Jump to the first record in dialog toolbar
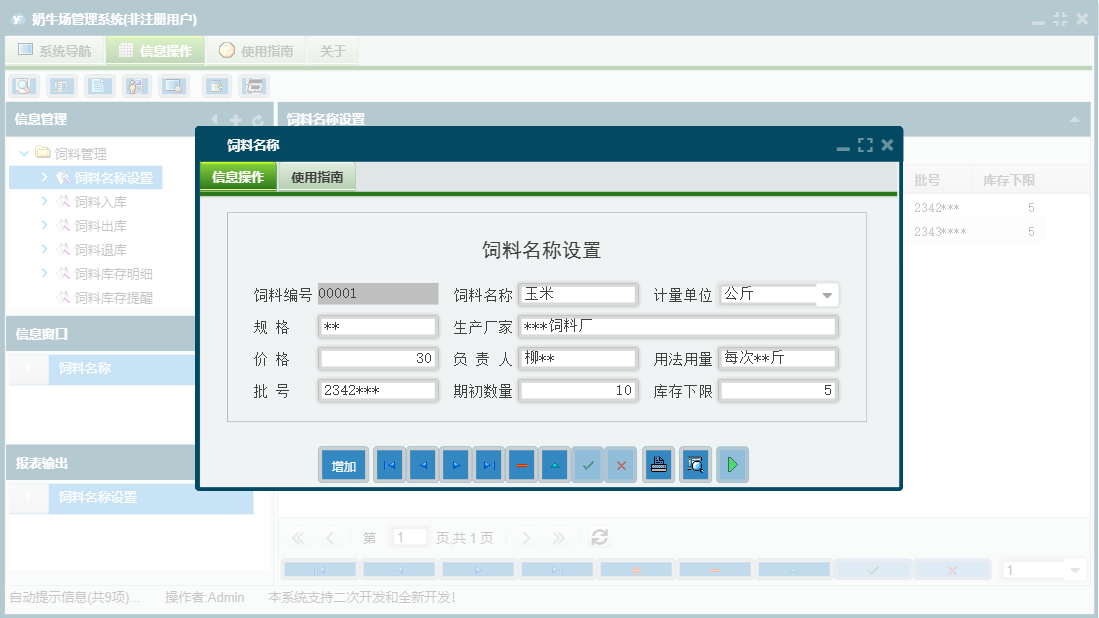The width and height of the screenshot is (1099, 618). coord(389,465)
